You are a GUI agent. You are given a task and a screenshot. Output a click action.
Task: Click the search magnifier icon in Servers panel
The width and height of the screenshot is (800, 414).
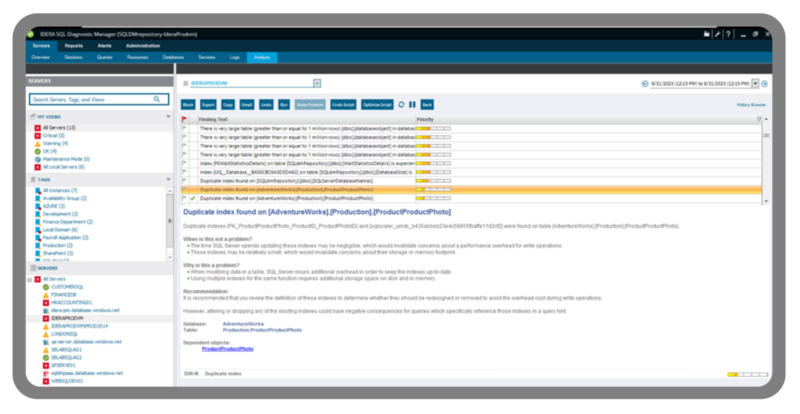pyautogui.click(x=155, y=100)
